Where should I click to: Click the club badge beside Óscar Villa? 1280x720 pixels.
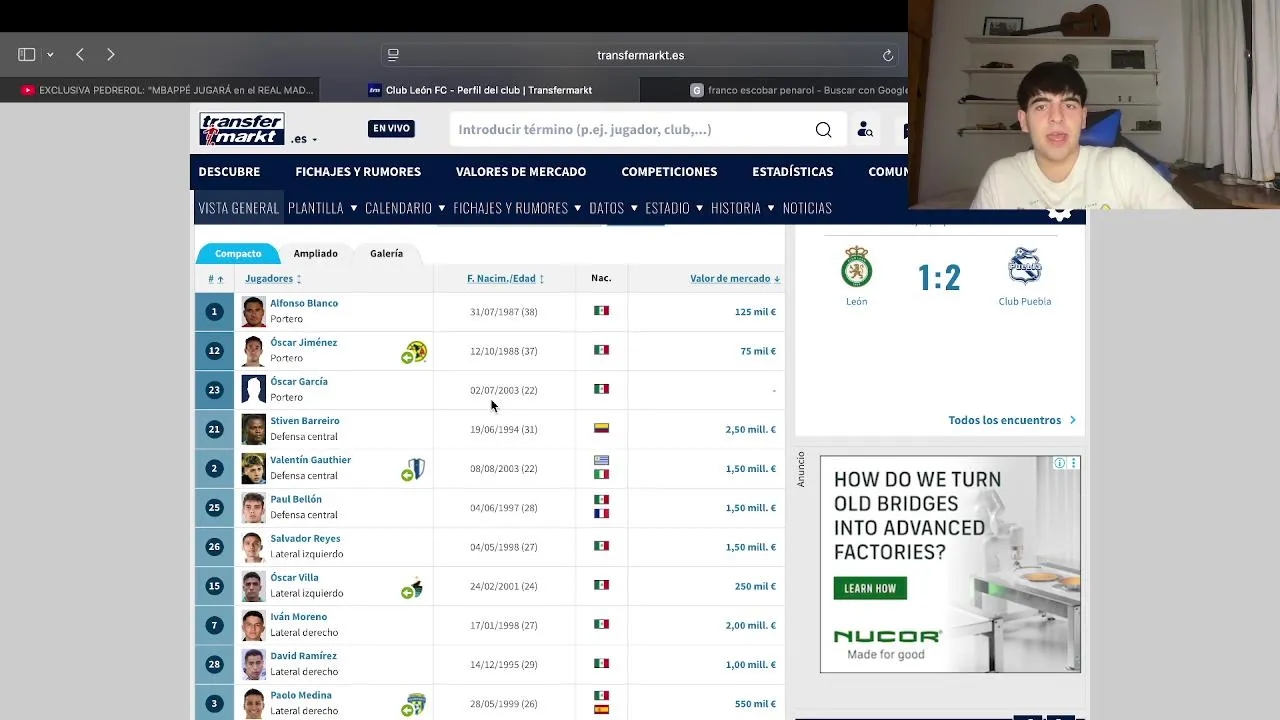414,587
